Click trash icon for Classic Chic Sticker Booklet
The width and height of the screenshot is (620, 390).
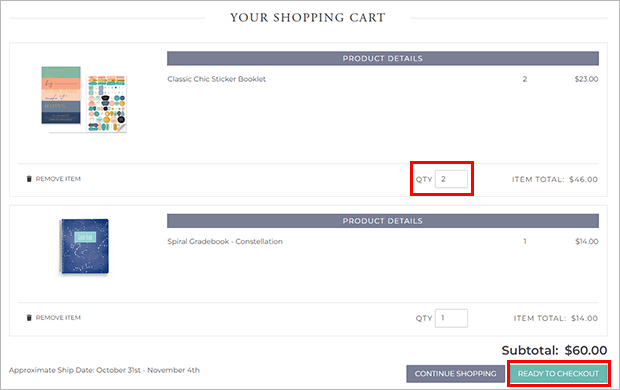(x=29, y=179)
